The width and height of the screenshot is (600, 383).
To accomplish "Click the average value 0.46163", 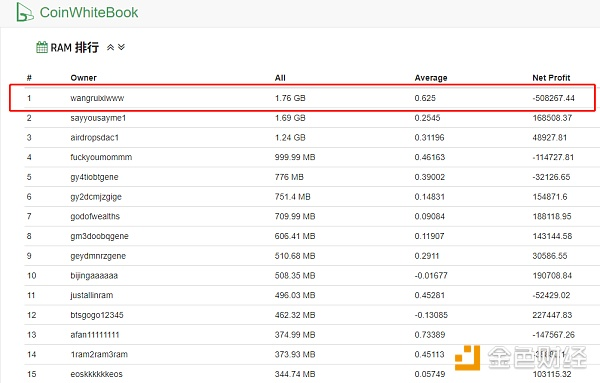I will [430, 157].
